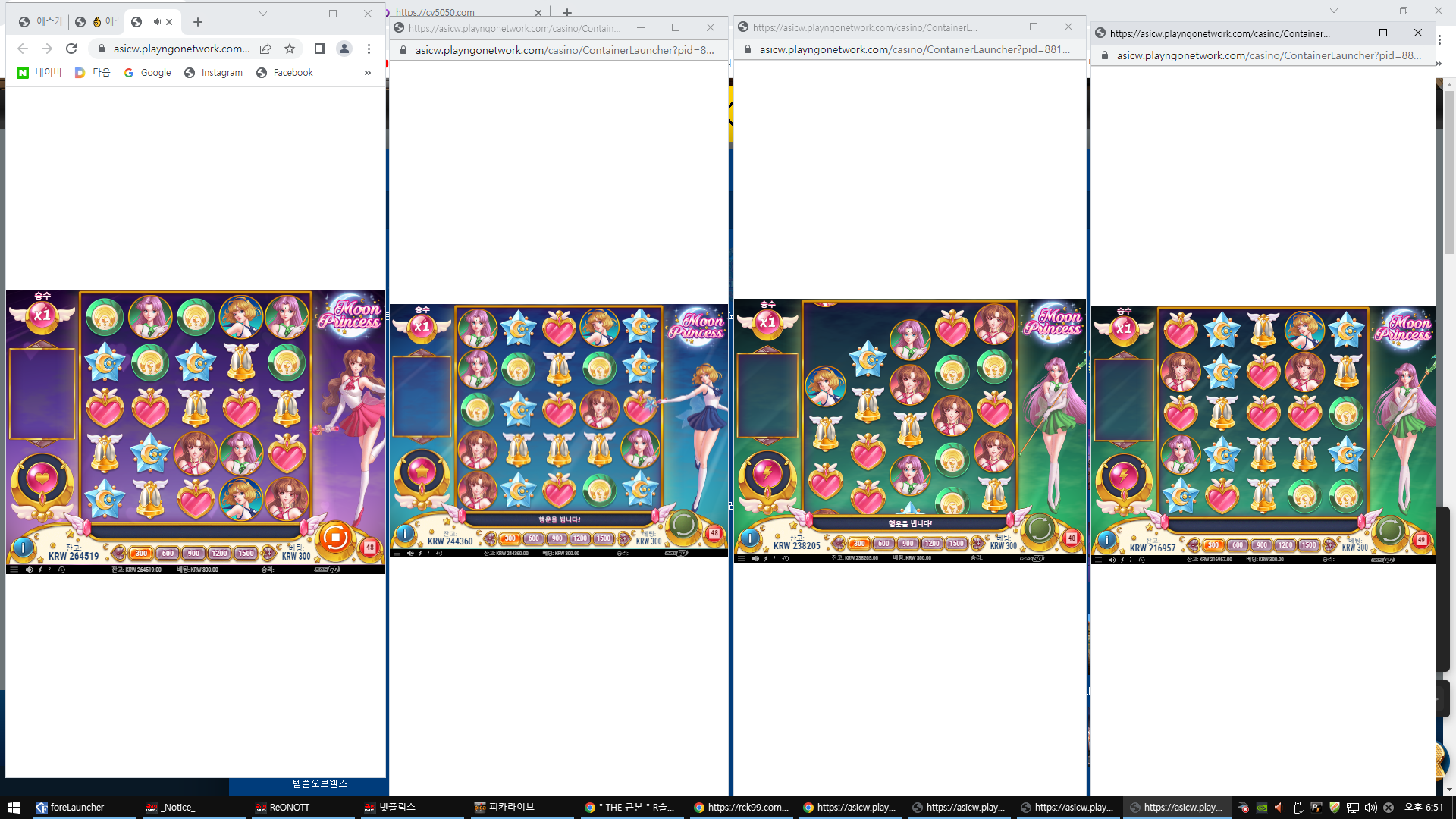Select the 1500 bet in first game
The image size is (1456, 819).
[246, 554]
